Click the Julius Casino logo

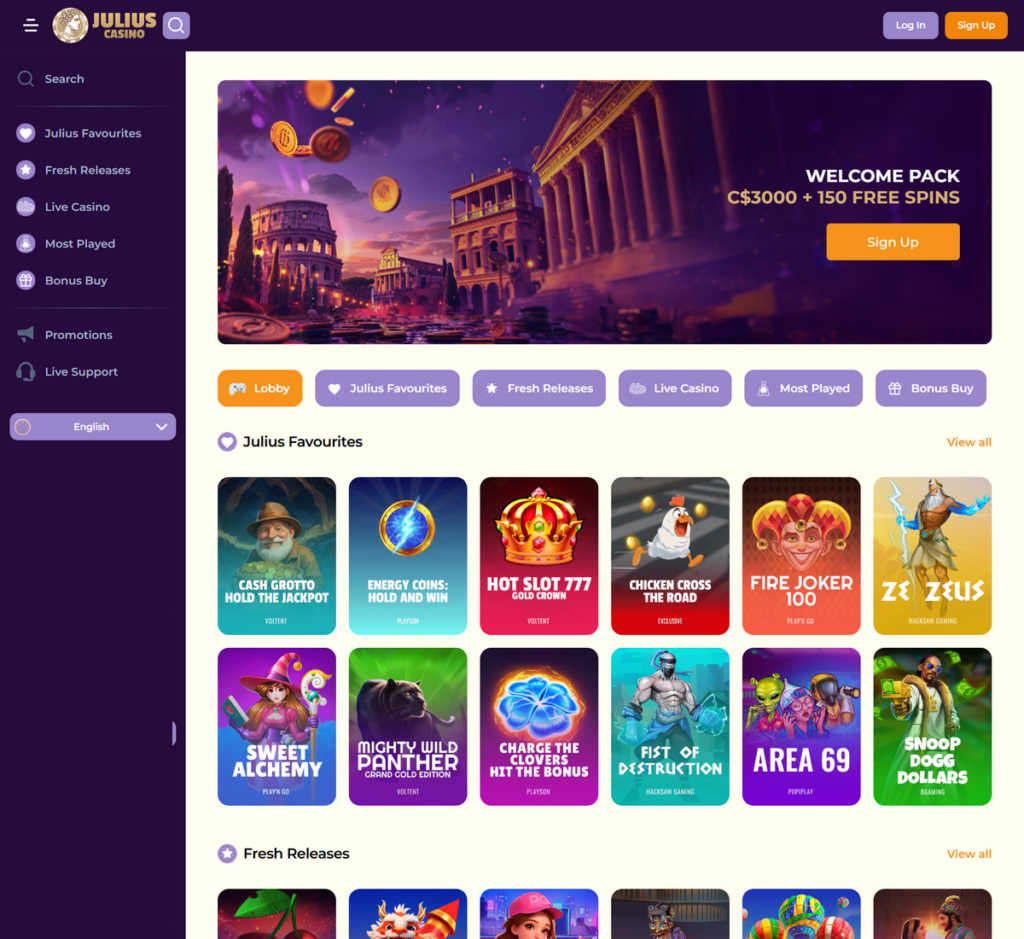[x=104, y=25]
